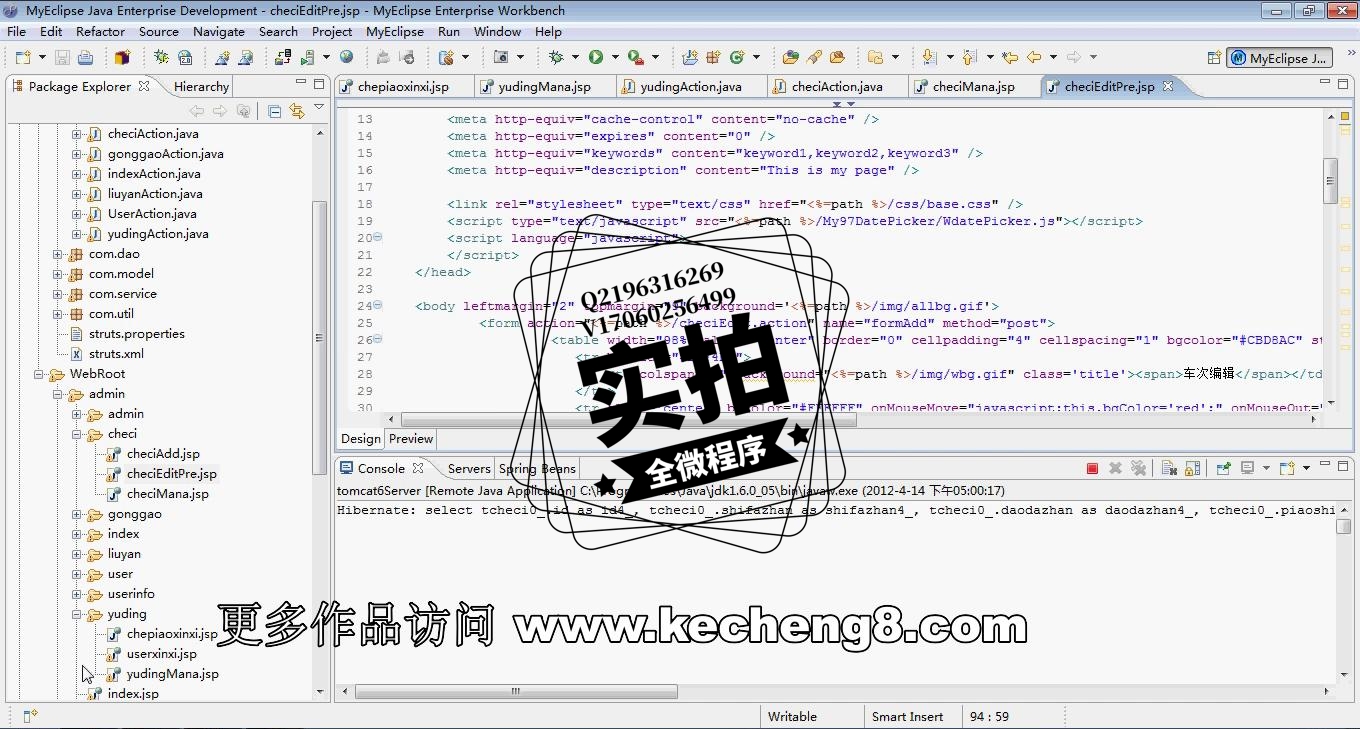Click the screenshot capture camera icon
The height and width of the screenshot is (729, 1360).
(x=501, y=58)
